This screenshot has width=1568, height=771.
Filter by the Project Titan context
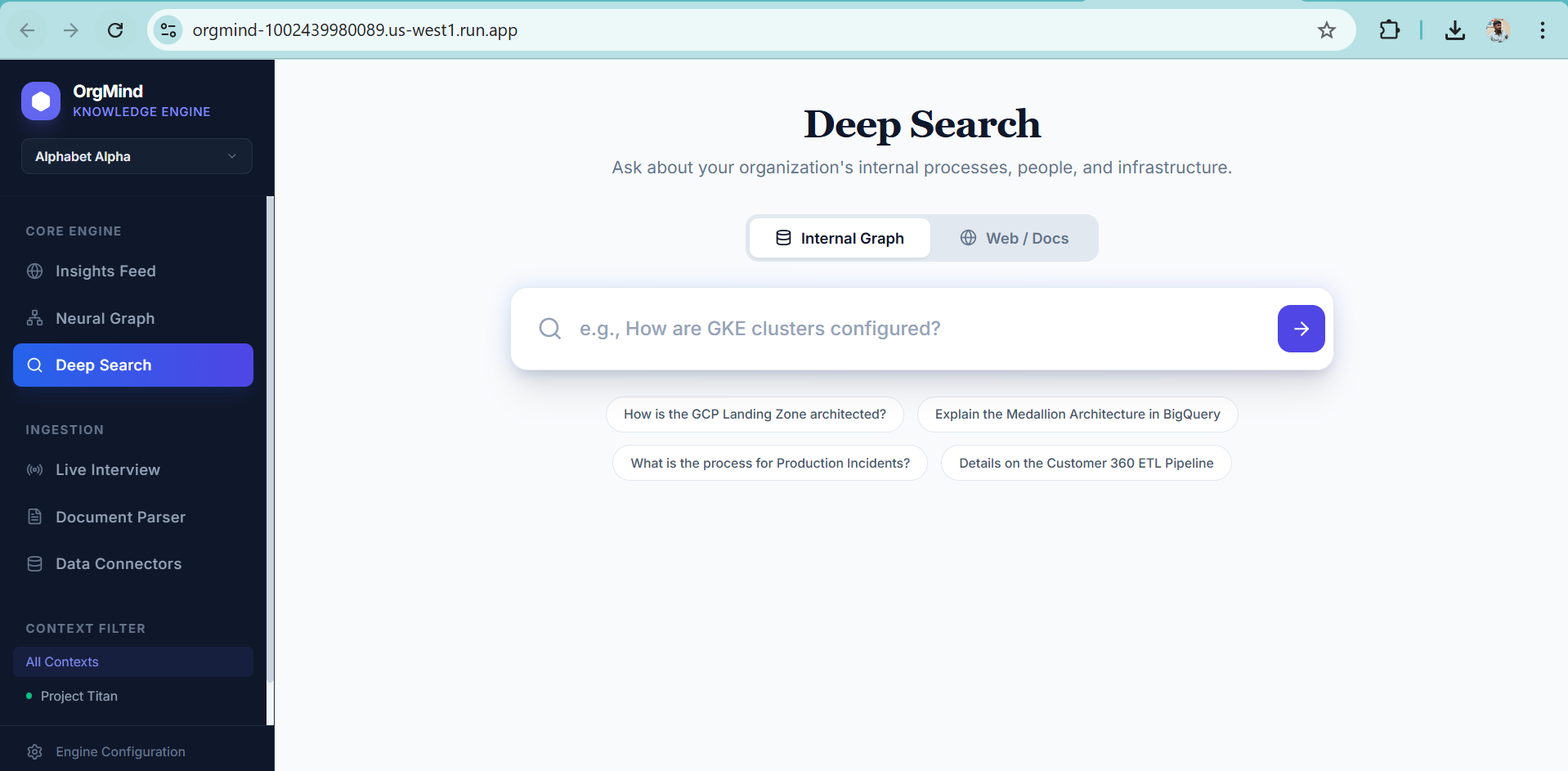pyautogui.click(x=133, y=696)
